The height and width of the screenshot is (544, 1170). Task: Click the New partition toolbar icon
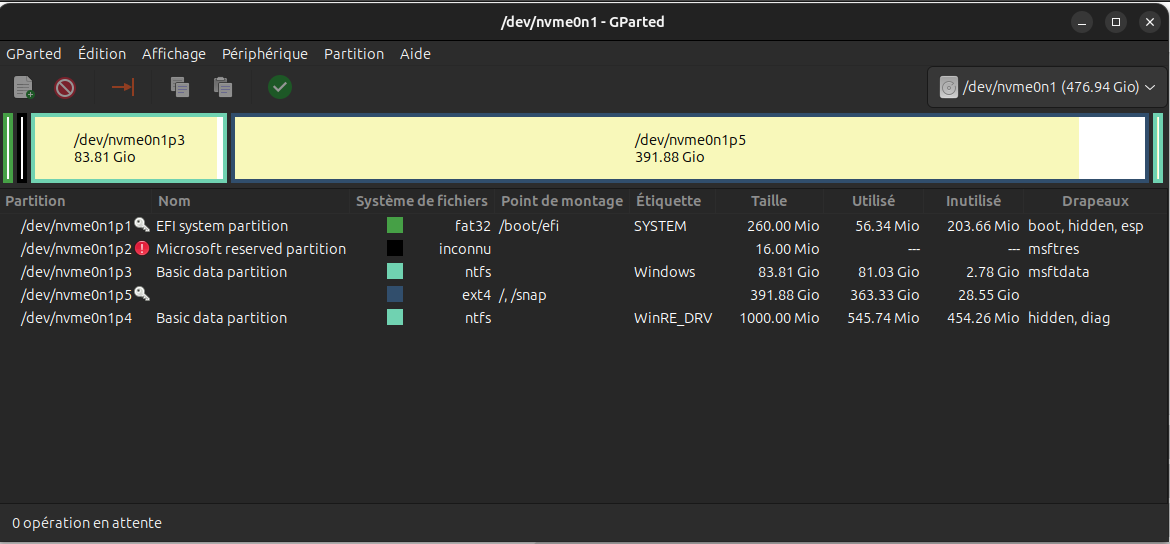(x=24, y=87)
